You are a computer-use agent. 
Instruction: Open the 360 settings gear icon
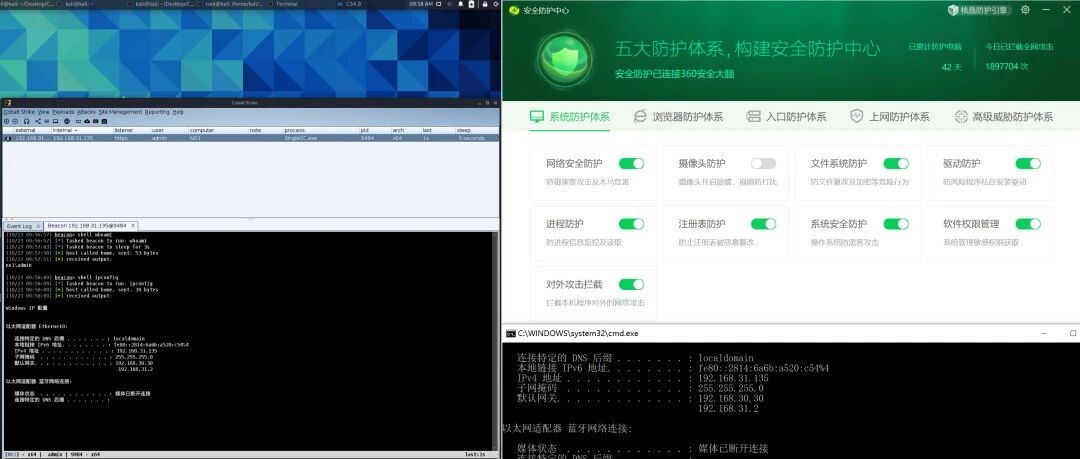click(x=1025, y=10)
